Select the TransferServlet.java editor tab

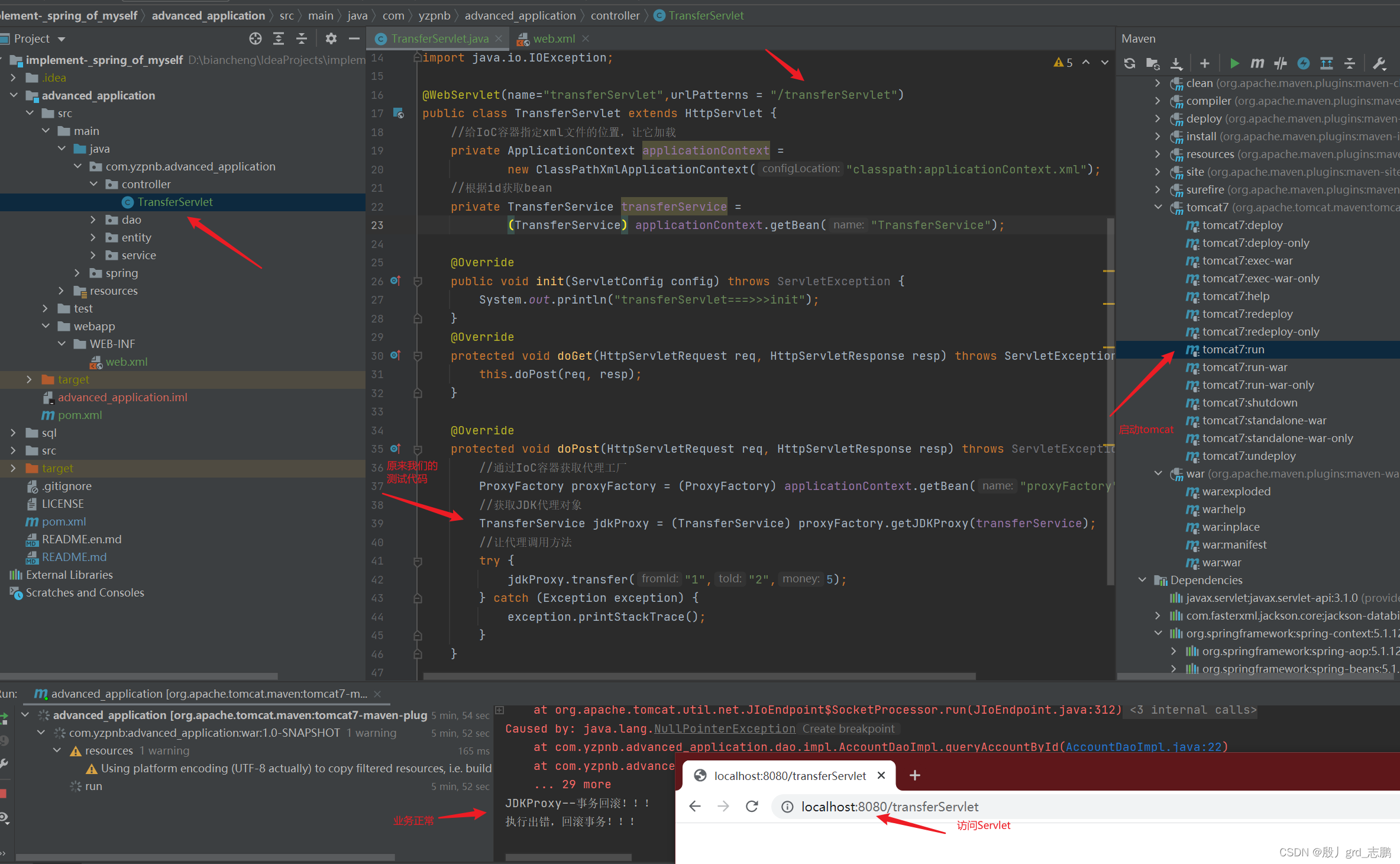(439, 39)
